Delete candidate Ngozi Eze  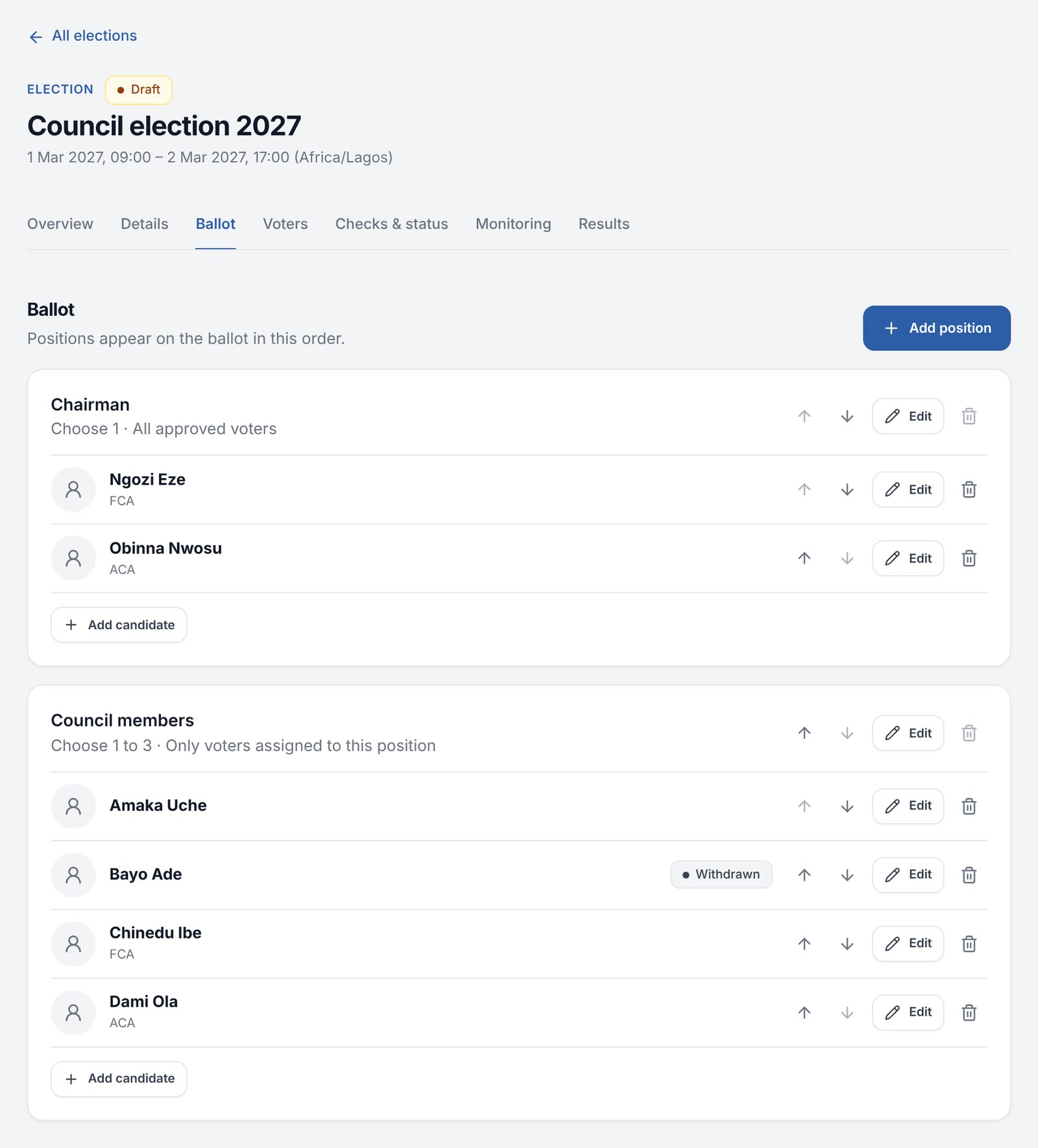(969, 490)
